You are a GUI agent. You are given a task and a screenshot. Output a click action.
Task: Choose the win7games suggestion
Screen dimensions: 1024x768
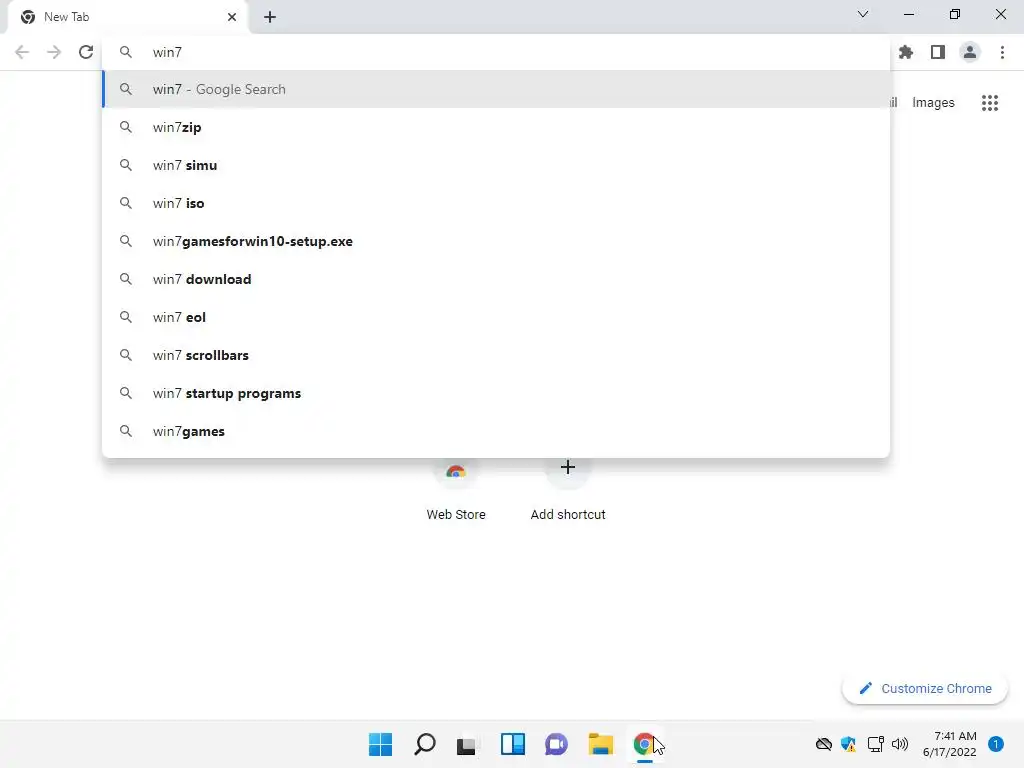(496, 431)
